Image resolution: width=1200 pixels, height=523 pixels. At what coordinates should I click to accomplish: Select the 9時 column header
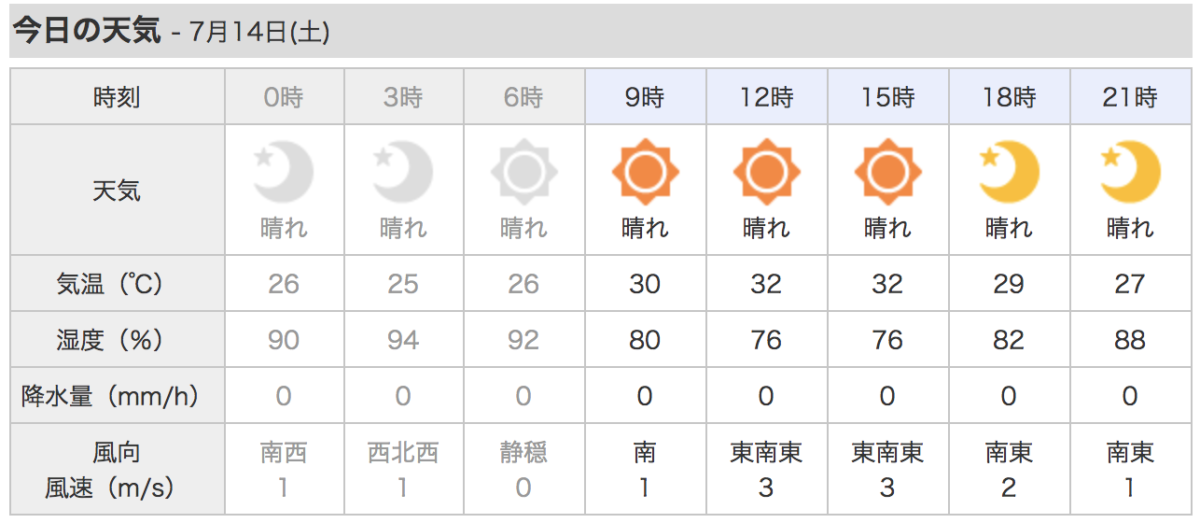pos(645,98)
